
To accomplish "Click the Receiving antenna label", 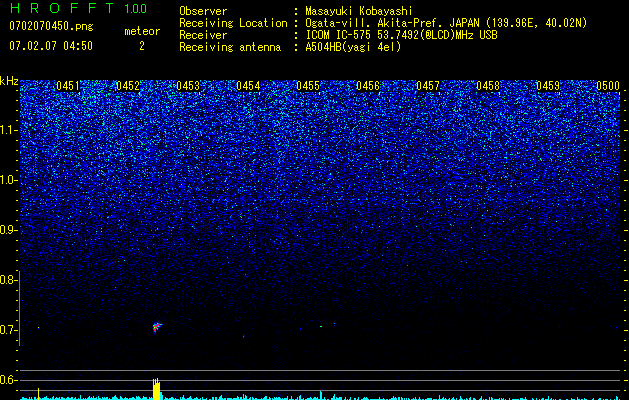I will click(x=230, y=47).
